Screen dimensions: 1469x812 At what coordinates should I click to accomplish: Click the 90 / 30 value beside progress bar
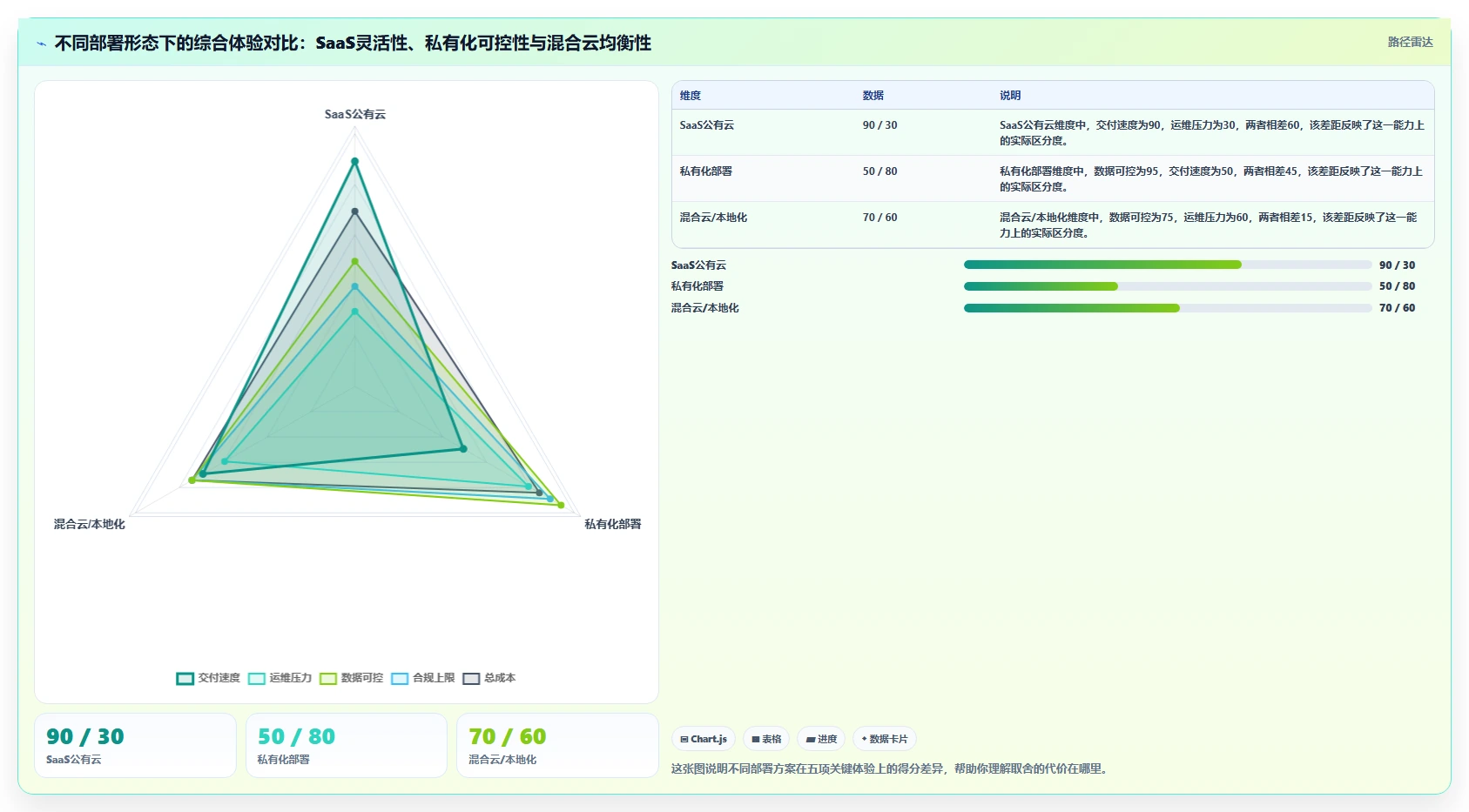coord(1397,265)
